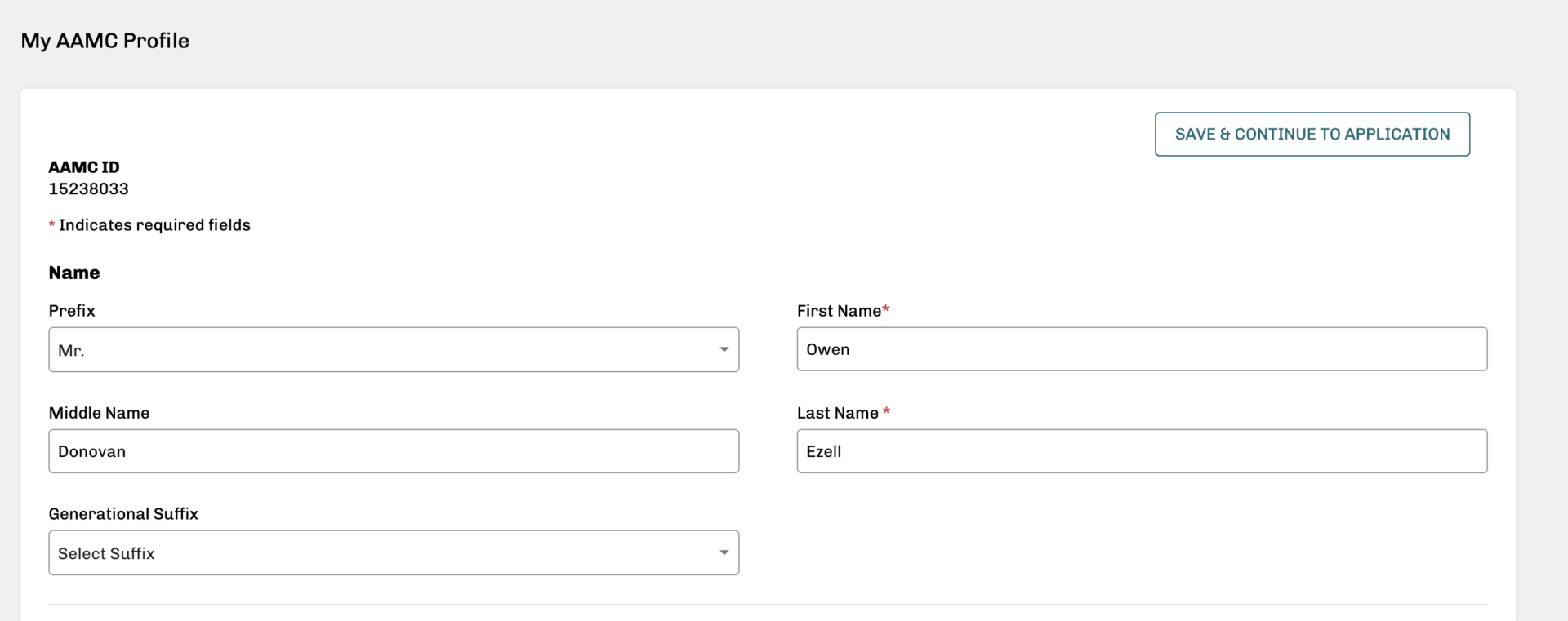Click the First Name label
The width and height of the screenshot is (1568, 621).
click(x=838, y=311)
